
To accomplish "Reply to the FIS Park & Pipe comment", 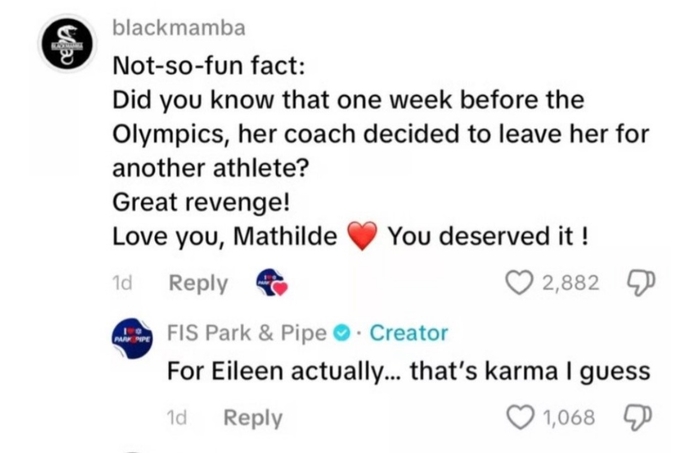I will (x=252, y=418).
